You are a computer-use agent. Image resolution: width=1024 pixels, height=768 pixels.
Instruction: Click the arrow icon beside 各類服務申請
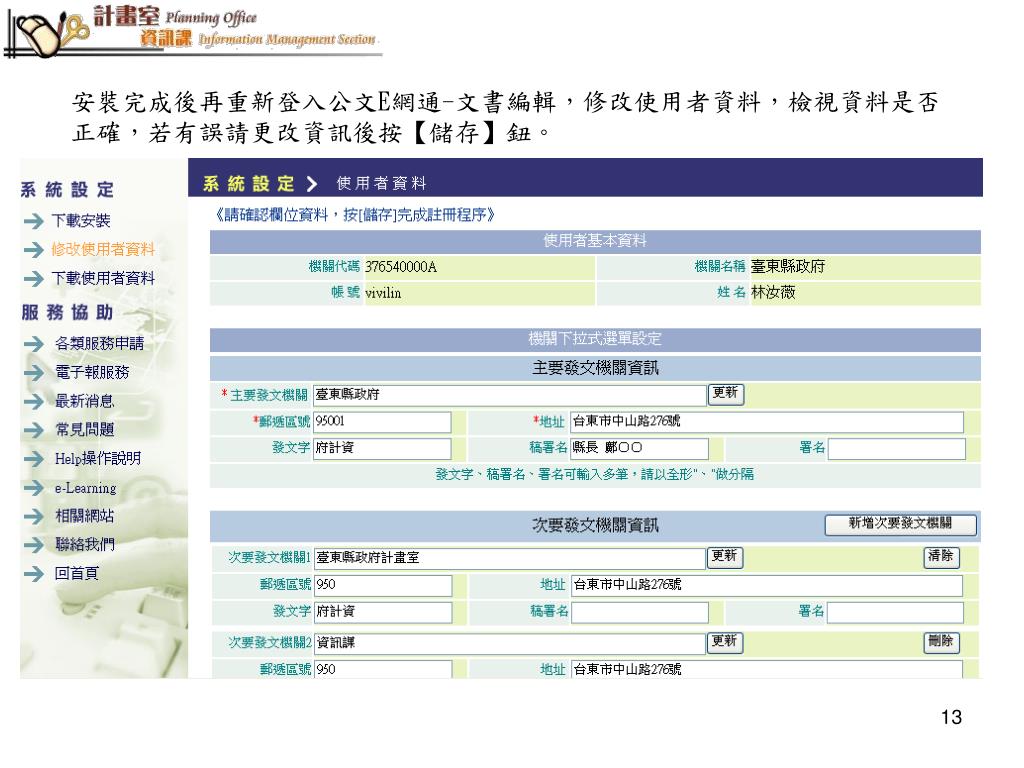pos(33,344)
